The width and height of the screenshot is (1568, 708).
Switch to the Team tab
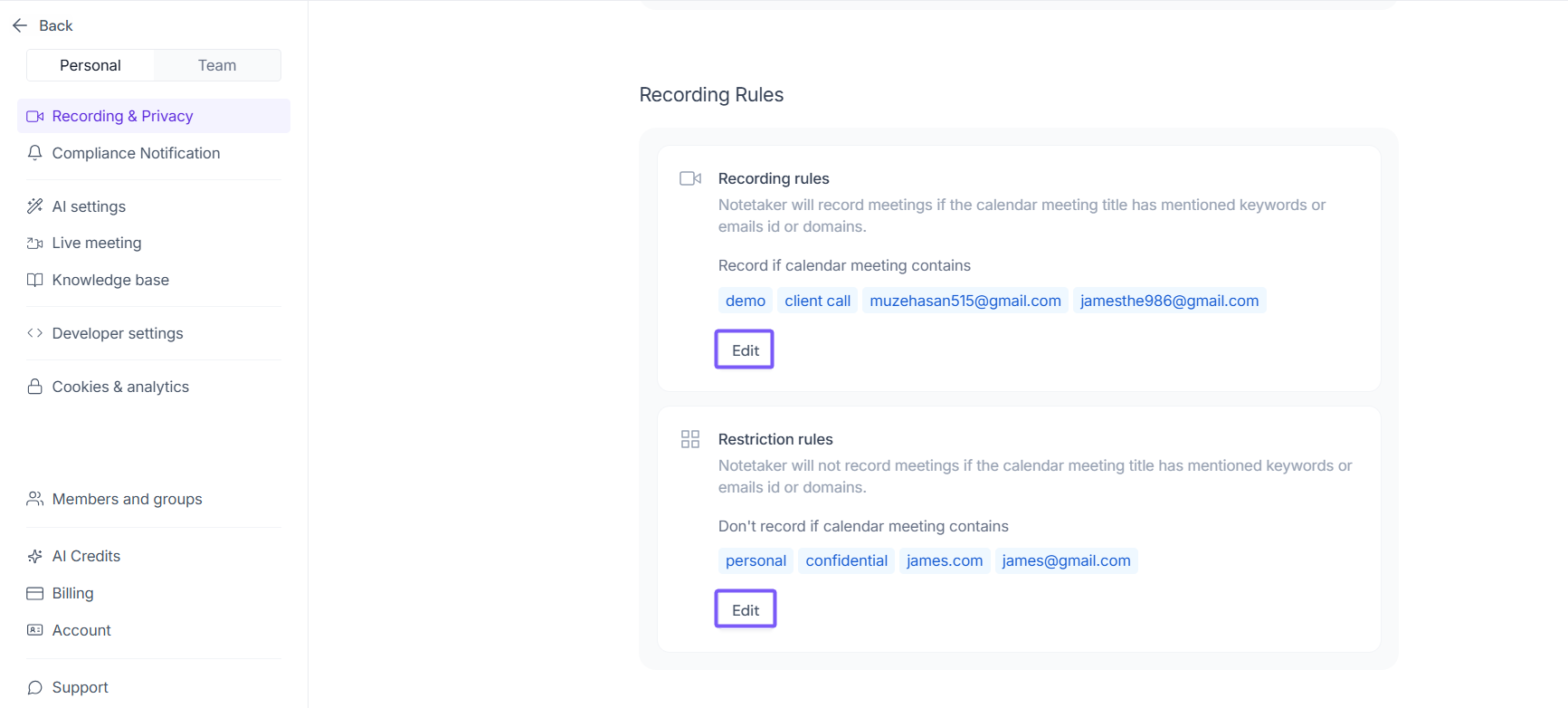click(217, 65)
